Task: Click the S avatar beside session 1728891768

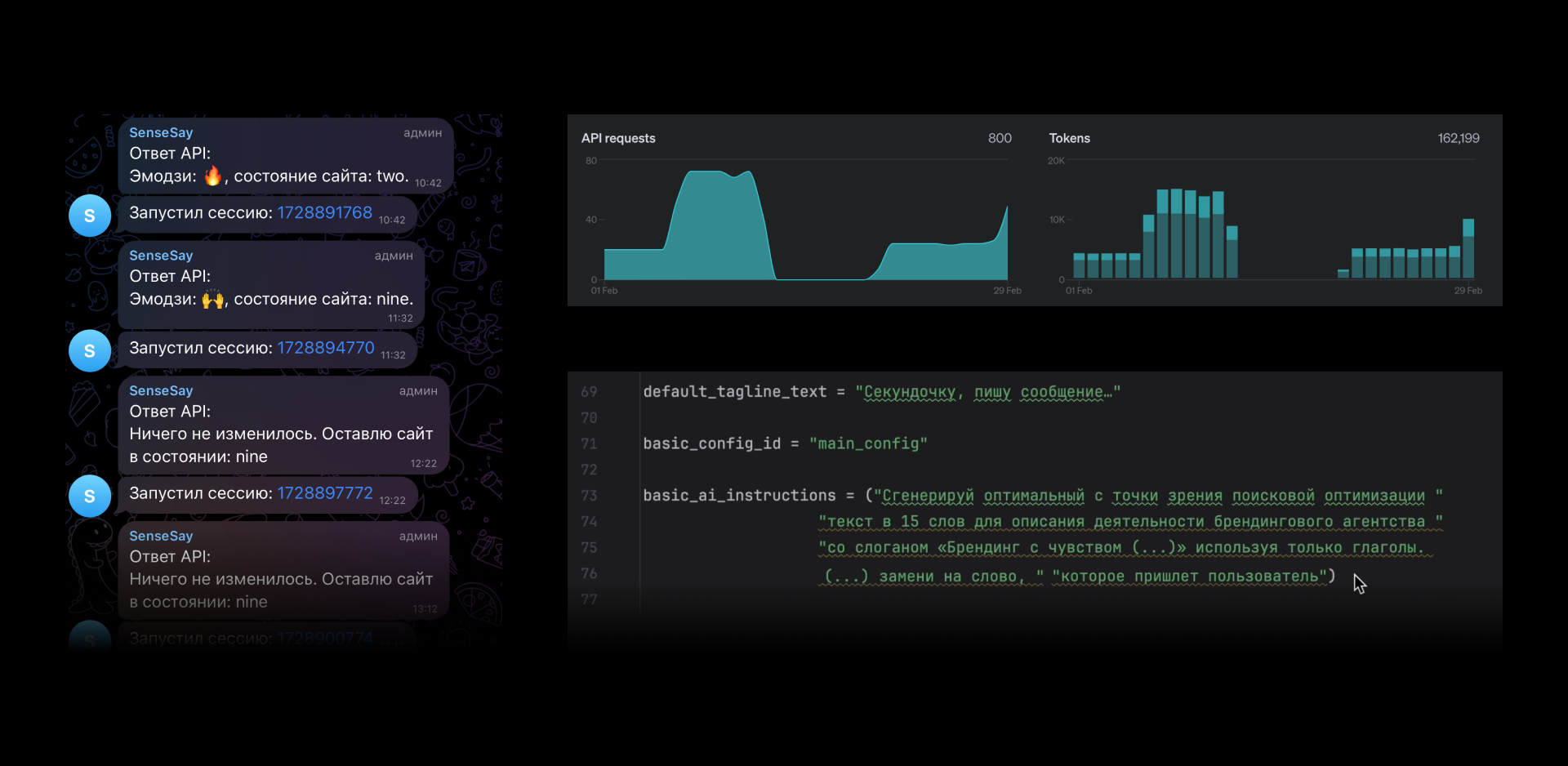Action: coord(90,216)
